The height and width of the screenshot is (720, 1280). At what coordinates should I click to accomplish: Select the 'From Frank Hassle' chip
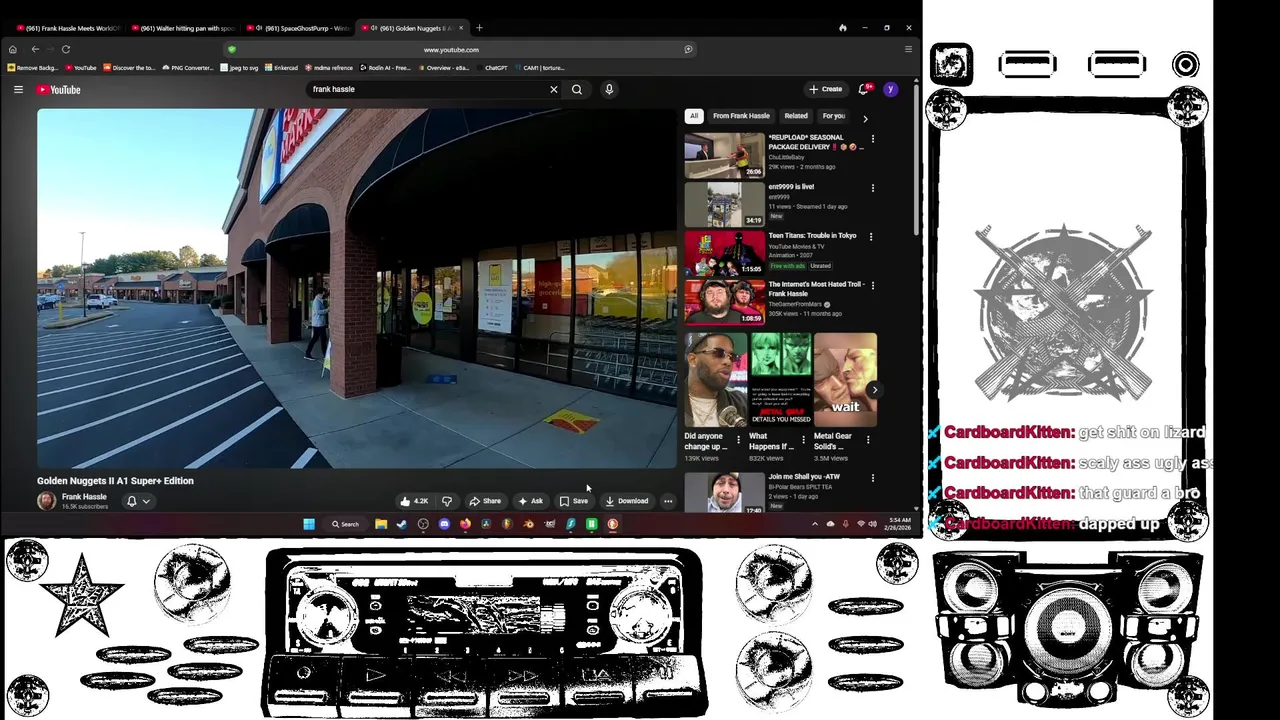pos(741,116)
